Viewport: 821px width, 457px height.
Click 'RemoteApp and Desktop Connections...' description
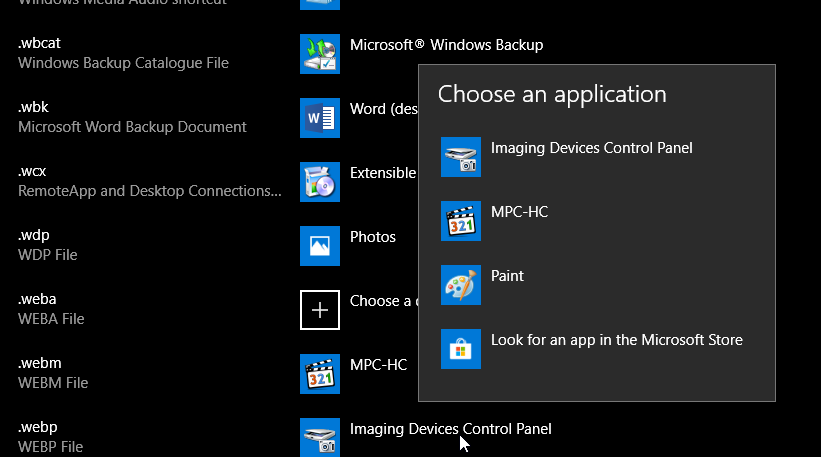click(x=150, y=191)
